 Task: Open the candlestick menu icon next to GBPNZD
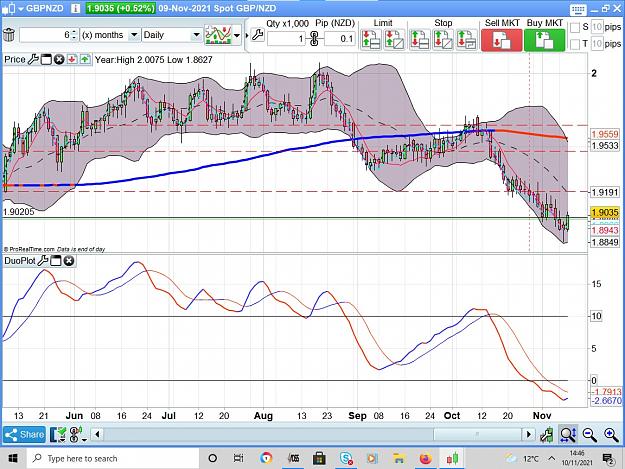click(x=10, y=8)
